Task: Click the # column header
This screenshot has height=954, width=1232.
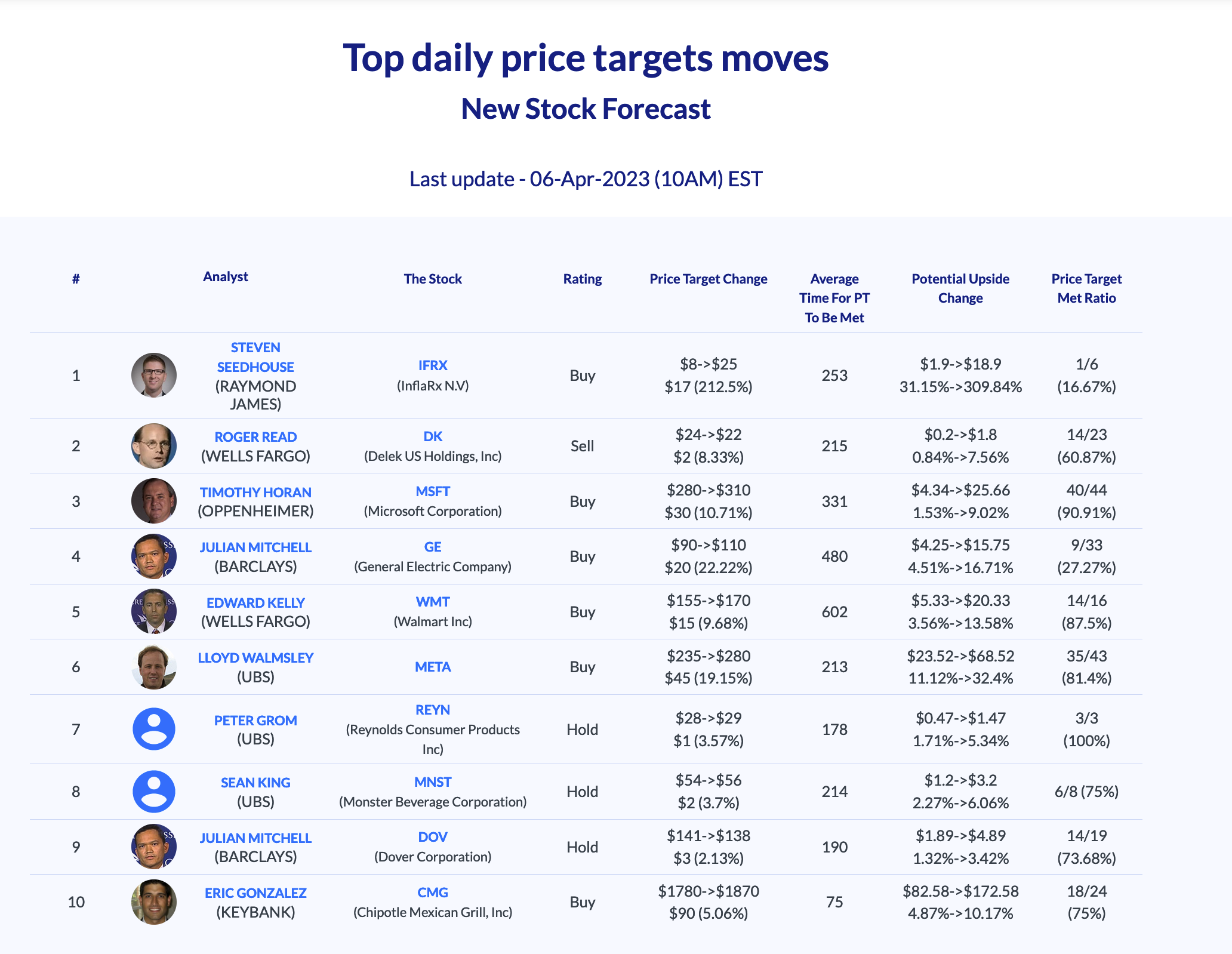Action: pyautogui.click(x=76, y=279)
